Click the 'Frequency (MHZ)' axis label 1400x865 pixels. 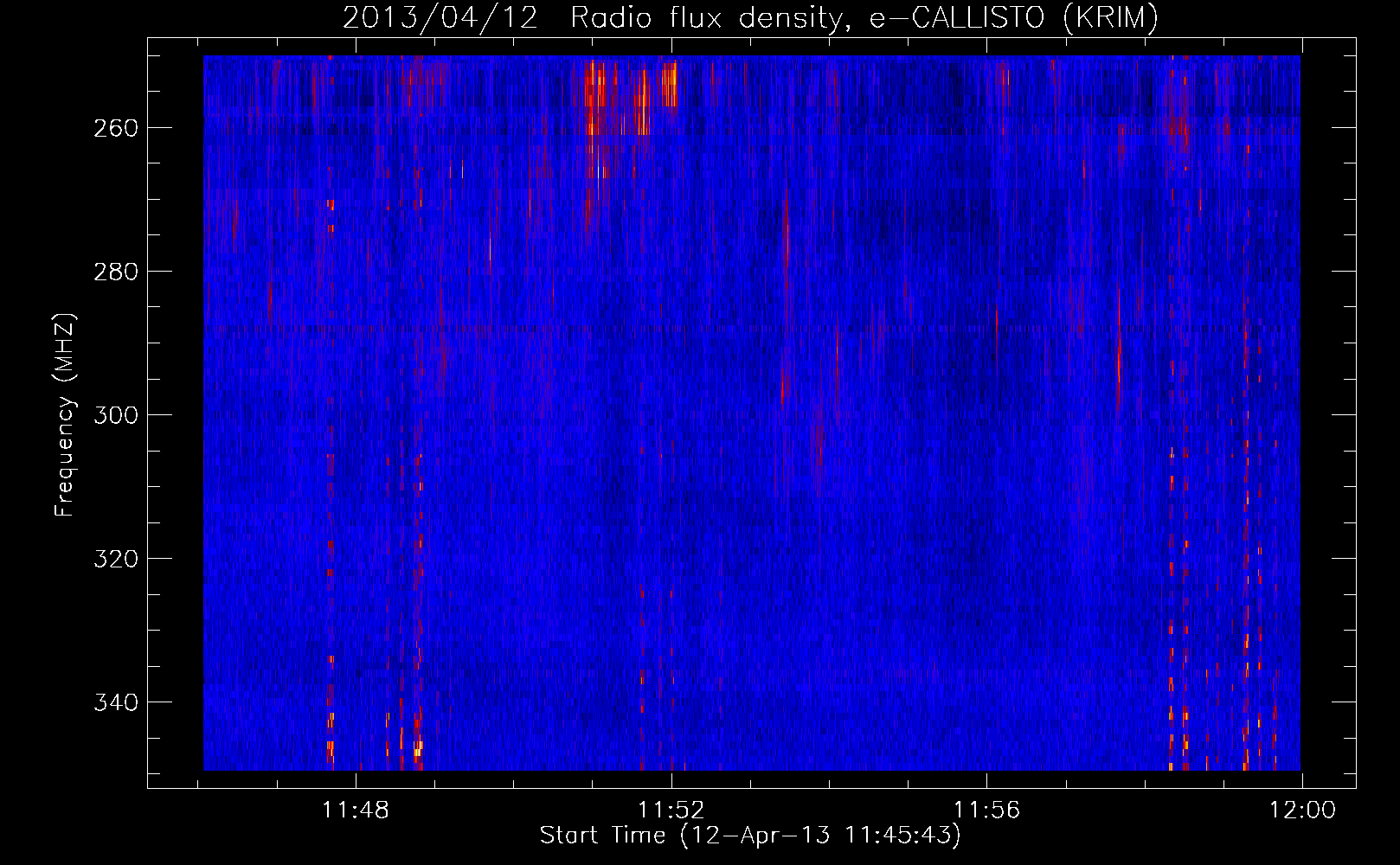(65, 414)
